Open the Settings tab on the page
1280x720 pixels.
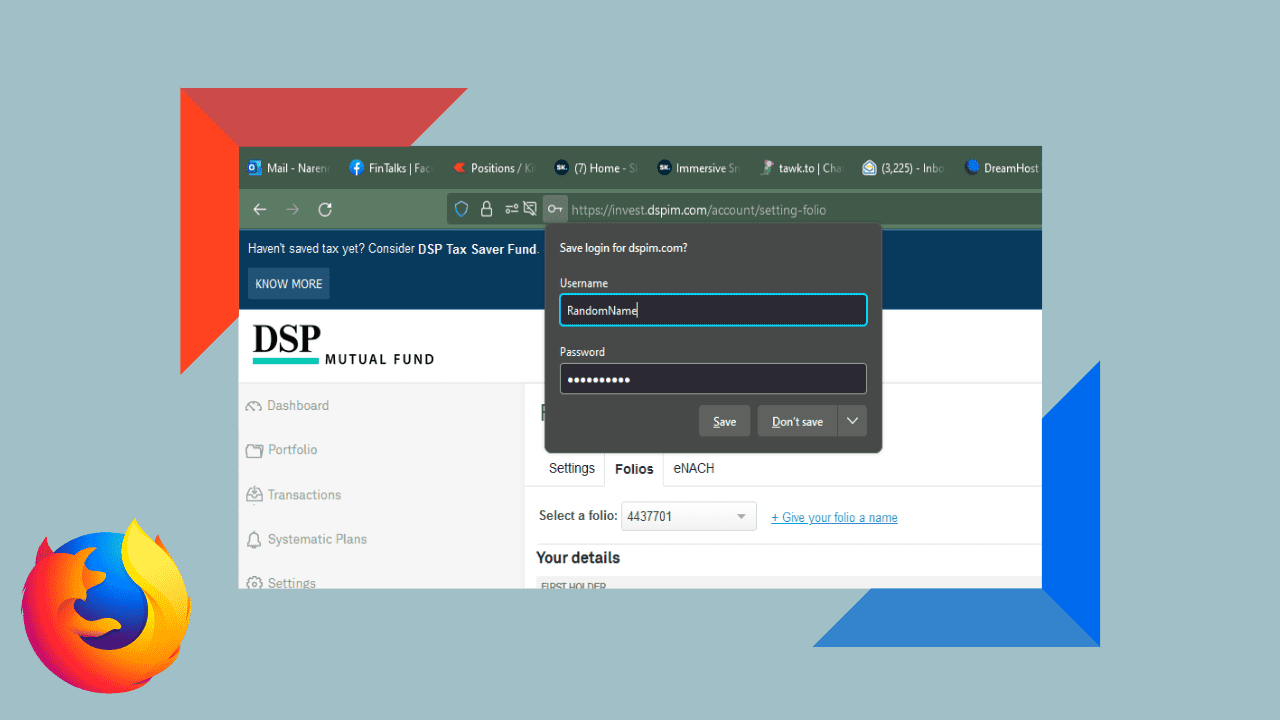coord(572,468)
